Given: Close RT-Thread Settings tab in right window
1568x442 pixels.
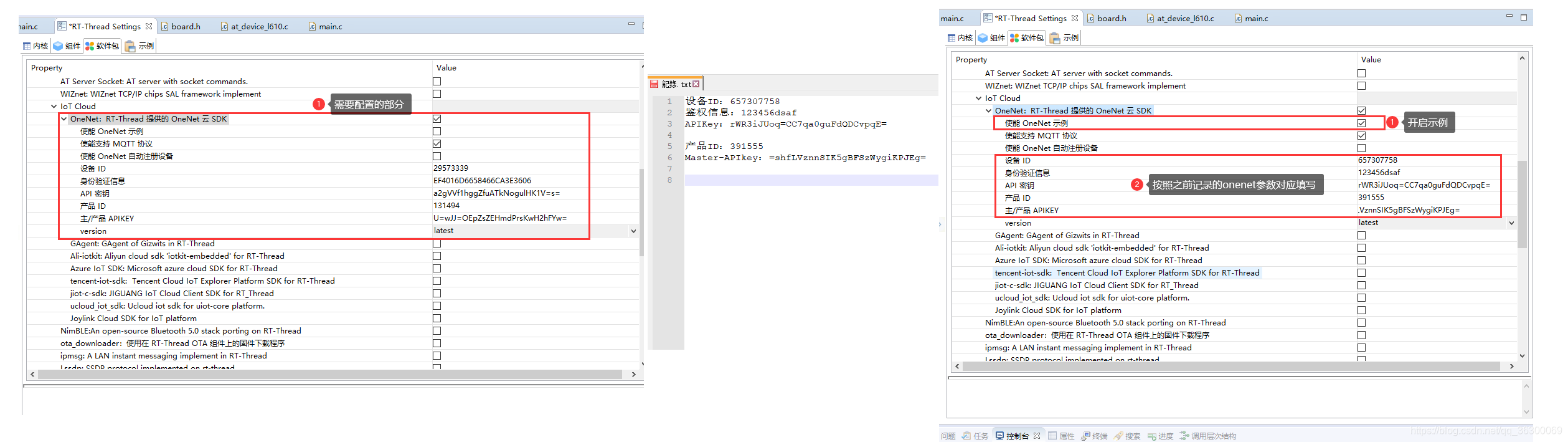Looking at the screenshot, I should (x=1075, y=18).
